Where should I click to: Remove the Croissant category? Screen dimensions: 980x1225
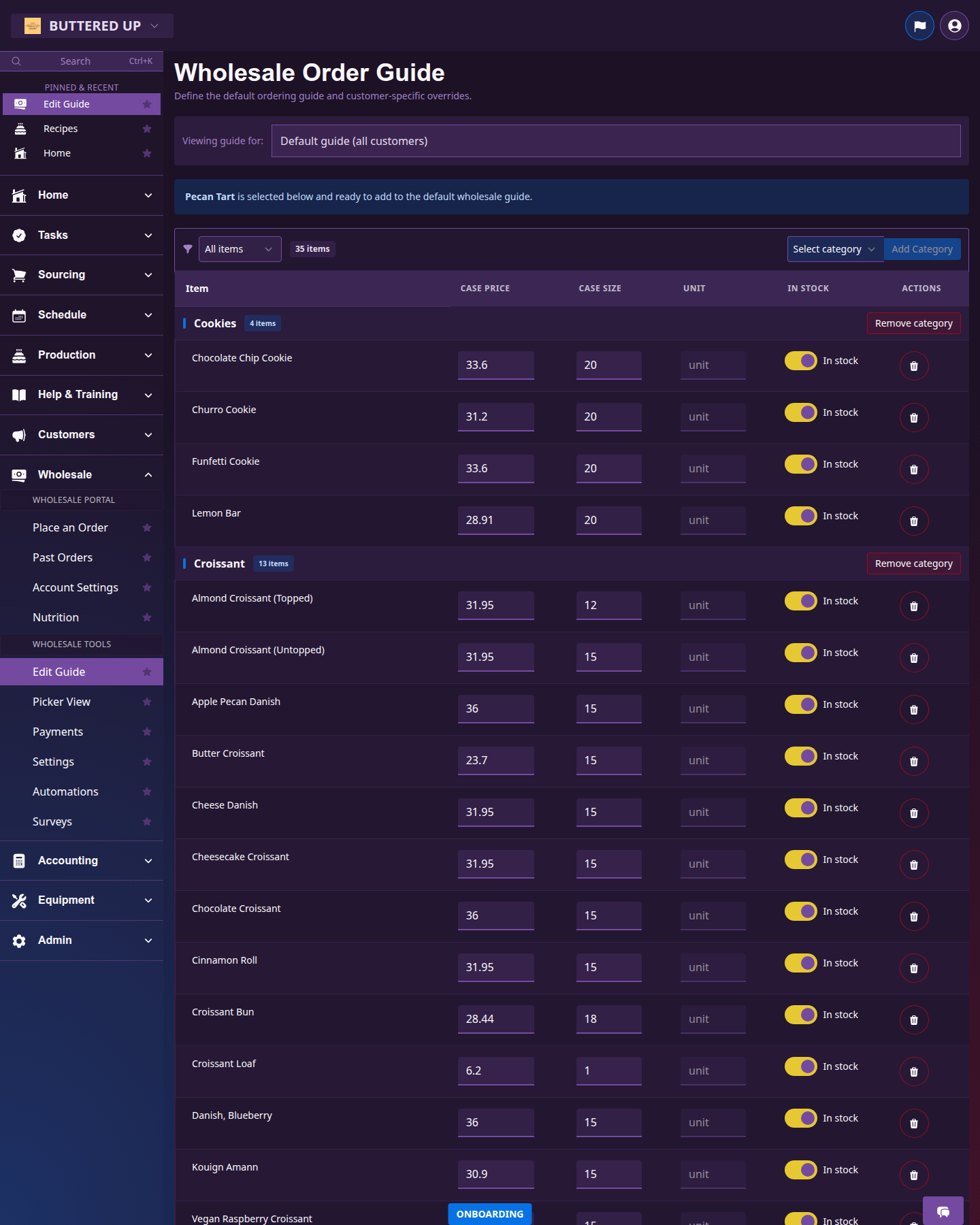913,563
